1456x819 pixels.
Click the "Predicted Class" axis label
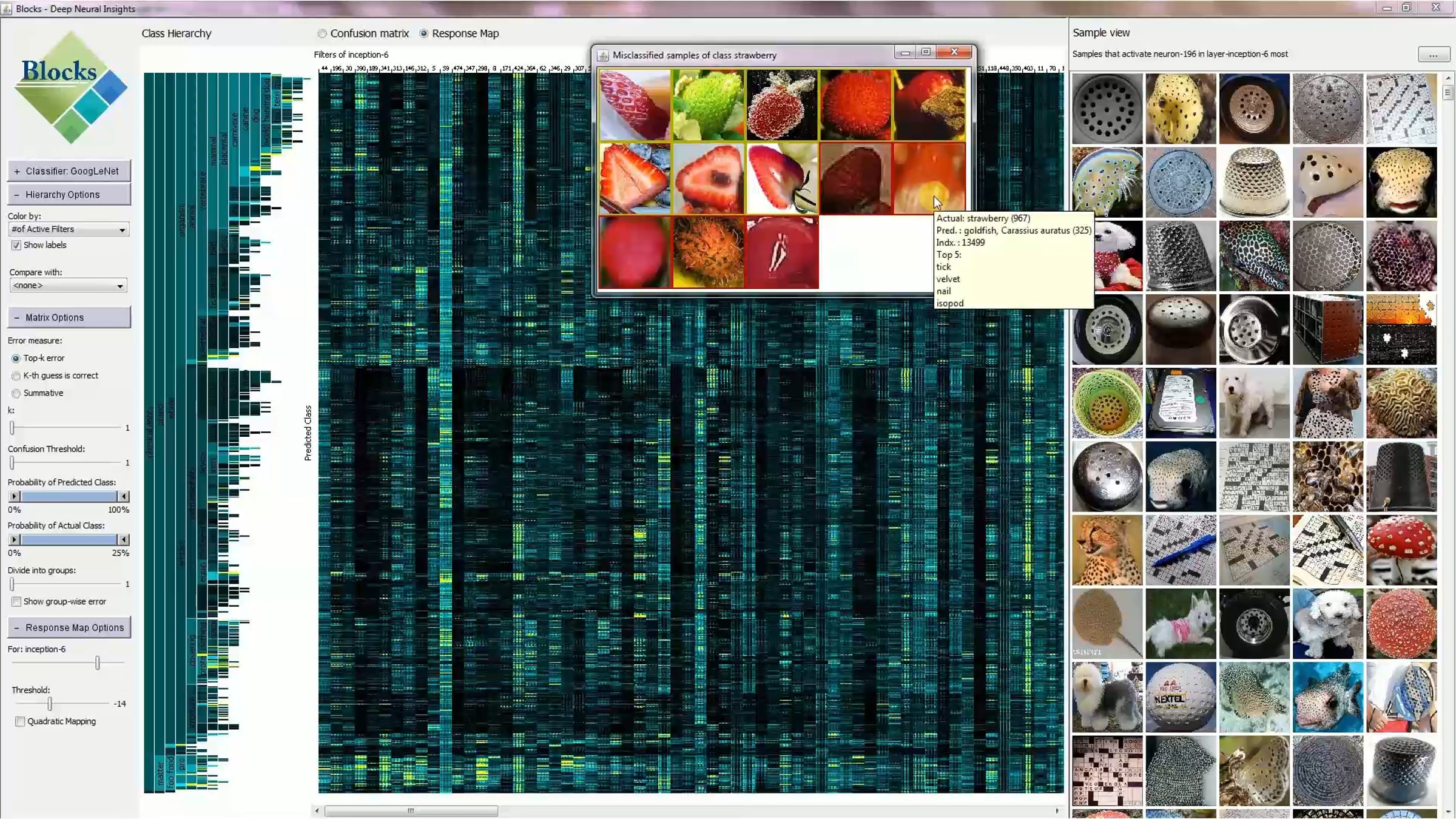pyautogui.click(x=308, y=433)
